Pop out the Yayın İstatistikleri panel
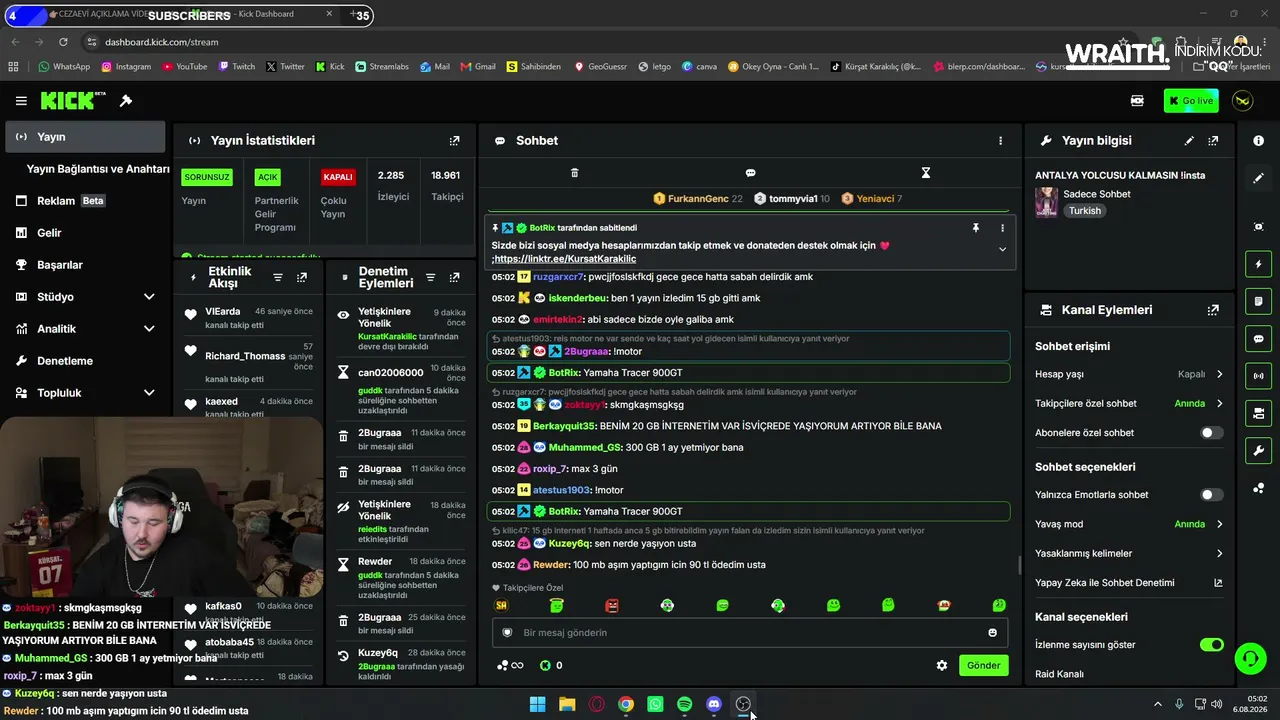The height and width of the screenshot is (720, 1280). [x=454, y=141]
